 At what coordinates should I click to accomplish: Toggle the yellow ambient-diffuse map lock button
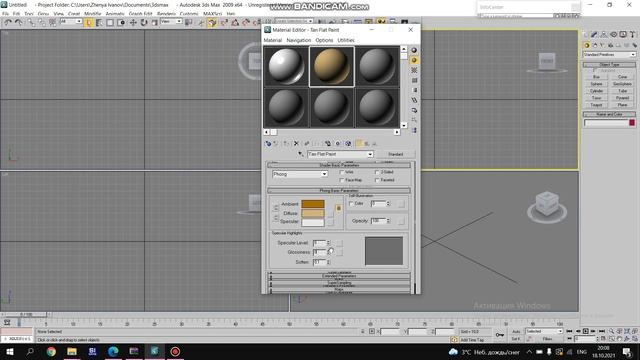338,208
